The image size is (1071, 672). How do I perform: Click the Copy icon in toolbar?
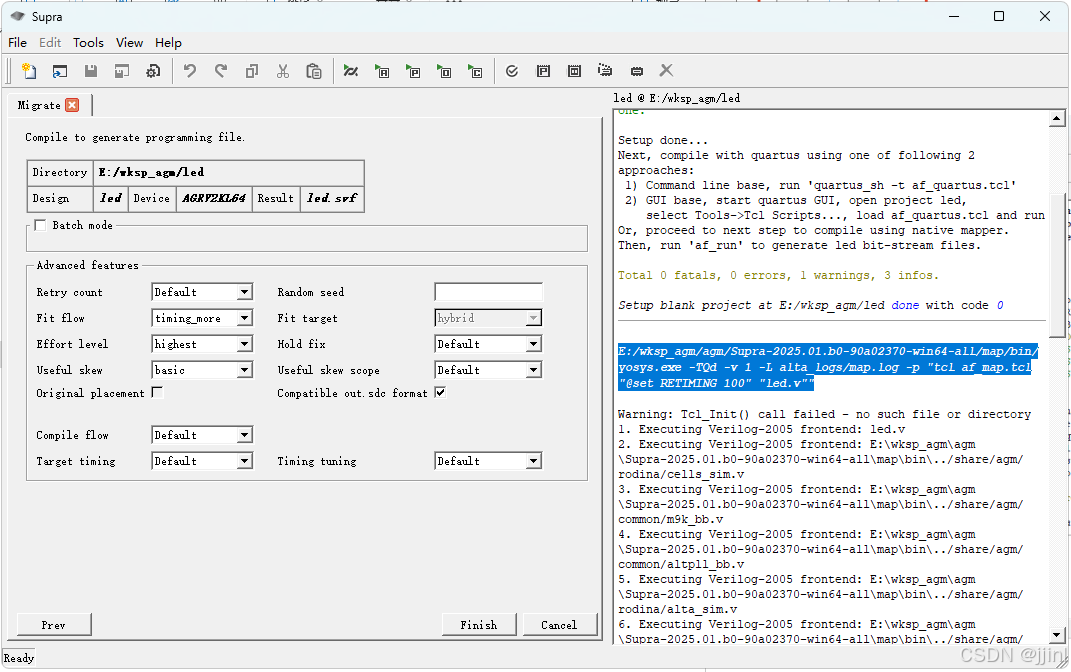coord(252,70)
